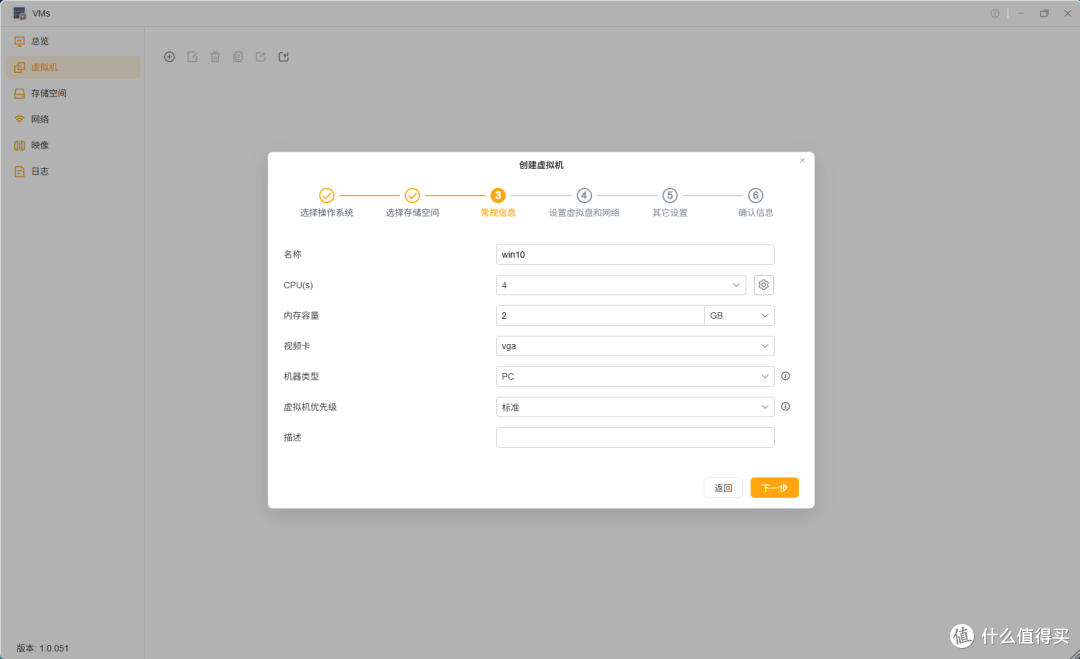The image size is (1080, 659).
Task: Click the 返回 button
Action: (723, 488)
